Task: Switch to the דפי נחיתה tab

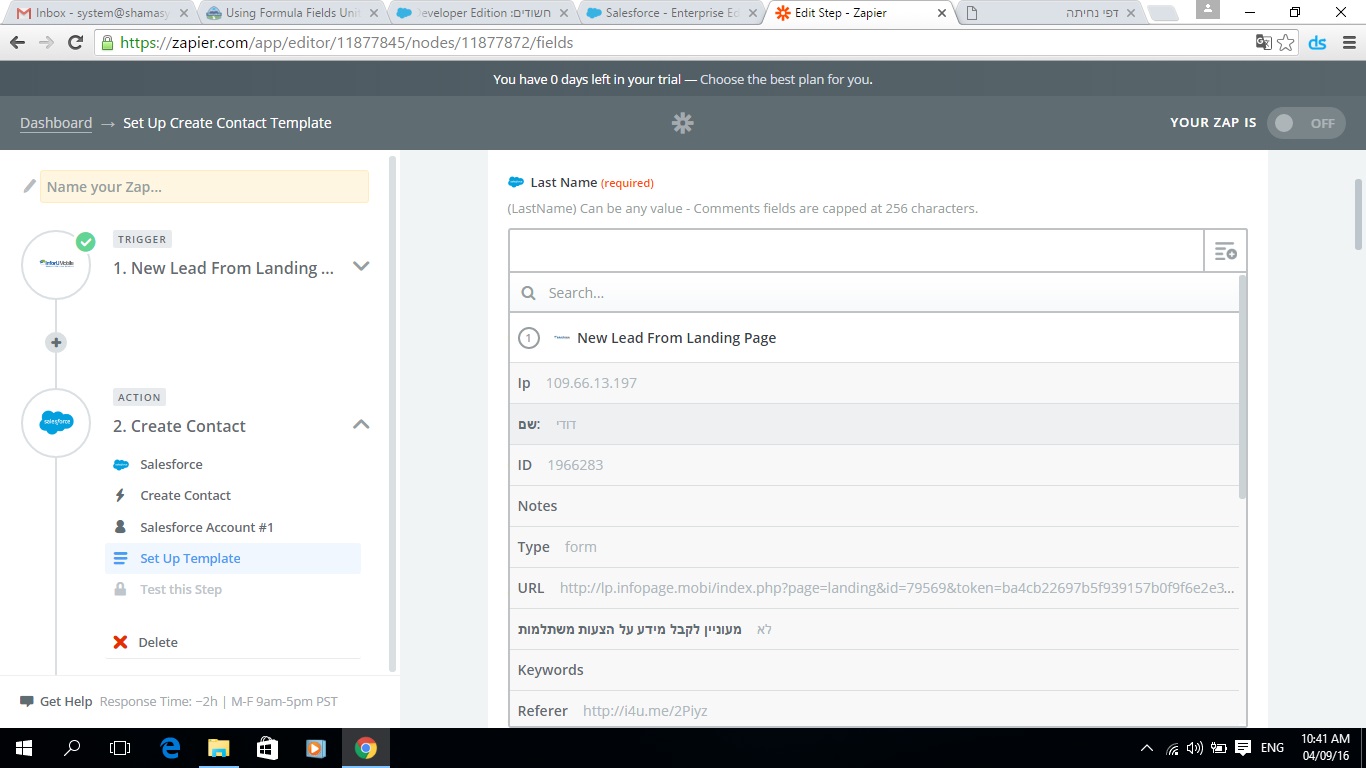Action: [x=1050, y=13]
